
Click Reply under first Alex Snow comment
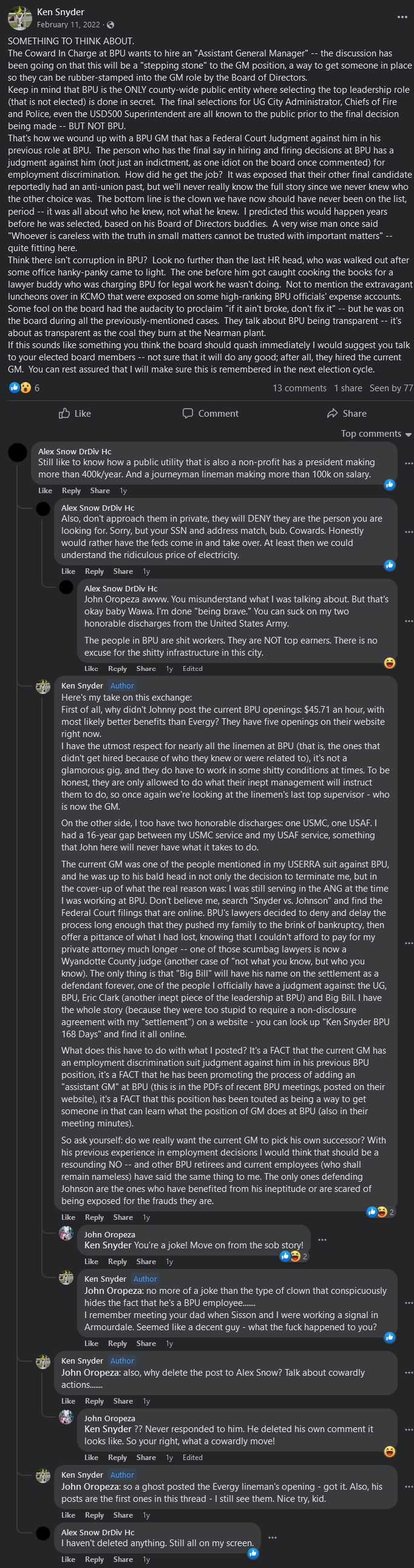[71, 491]
